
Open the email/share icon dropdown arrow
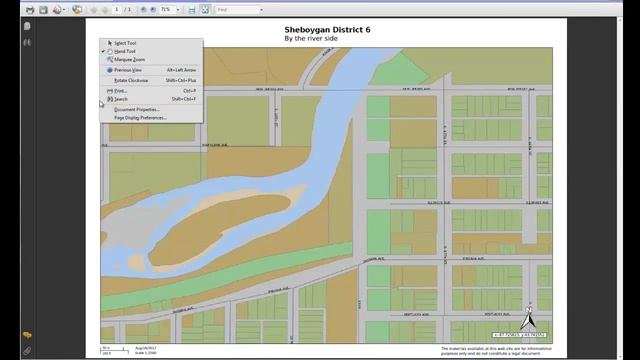[x=64, y=9]
